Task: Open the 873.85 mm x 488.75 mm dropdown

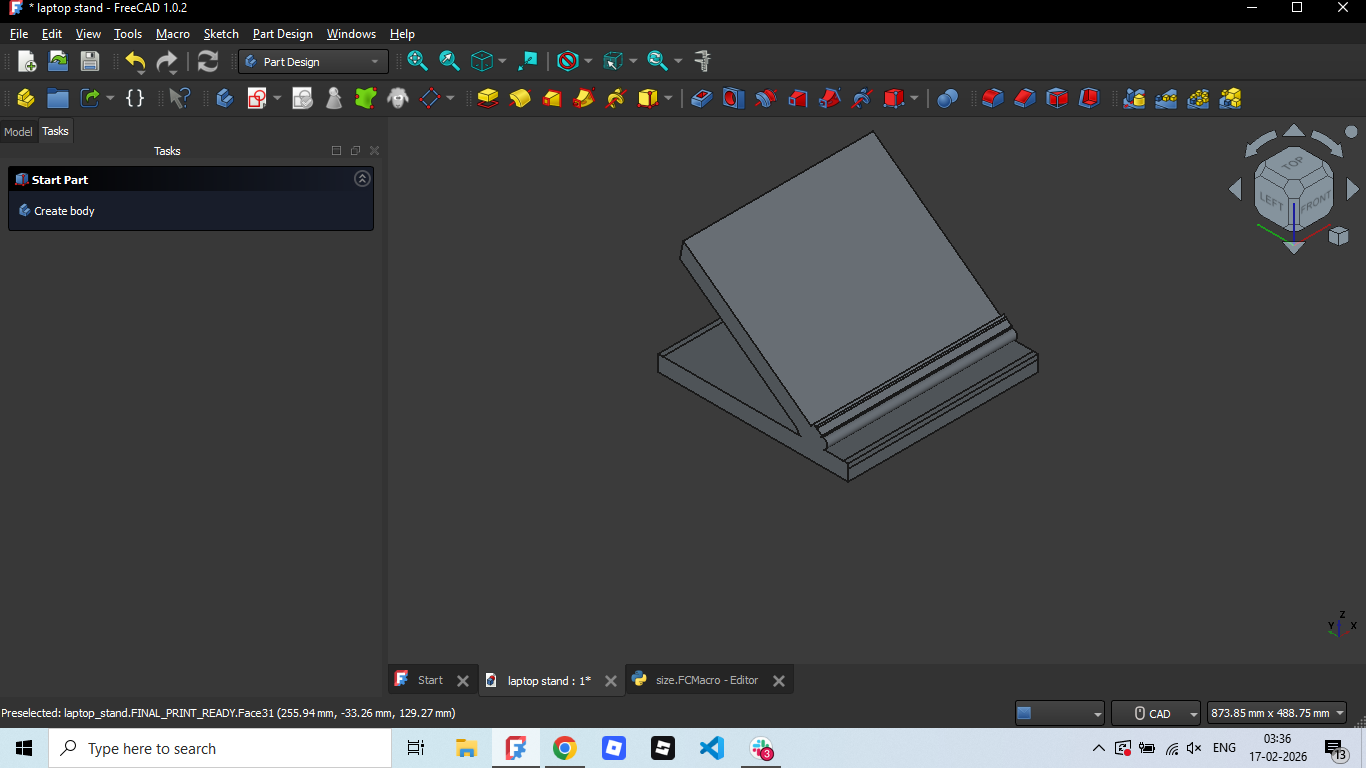Action: pos(1277,713)
